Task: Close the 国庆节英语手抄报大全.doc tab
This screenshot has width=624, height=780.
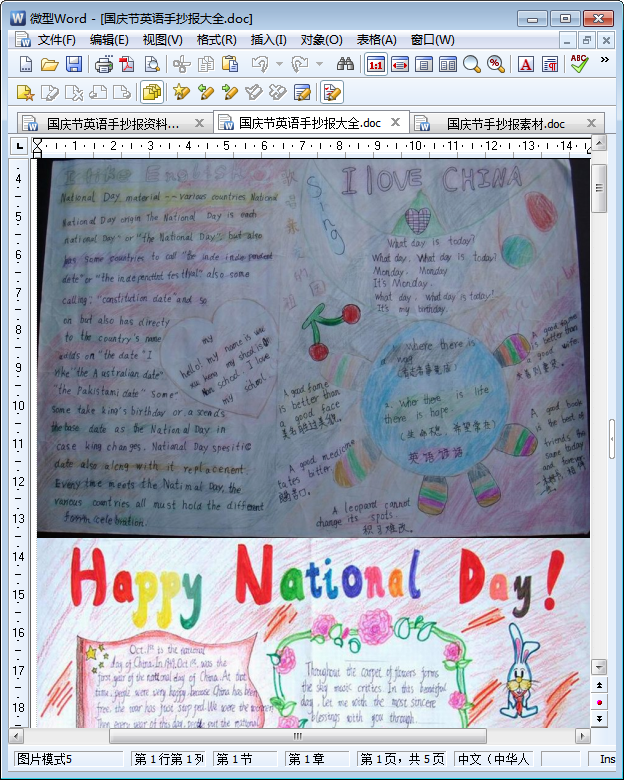Action: tap(396, 122)
